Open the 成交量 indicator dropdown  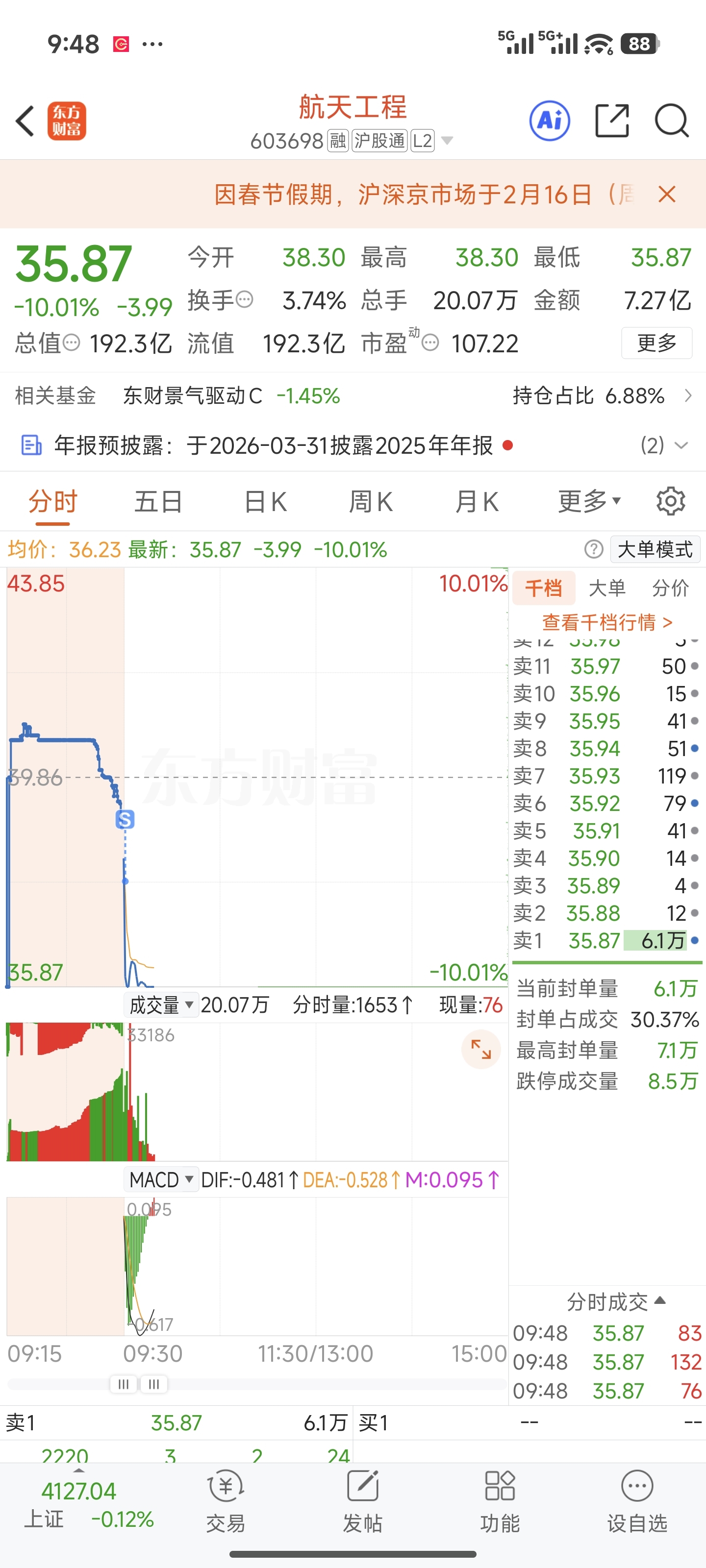coord(161,1005)
